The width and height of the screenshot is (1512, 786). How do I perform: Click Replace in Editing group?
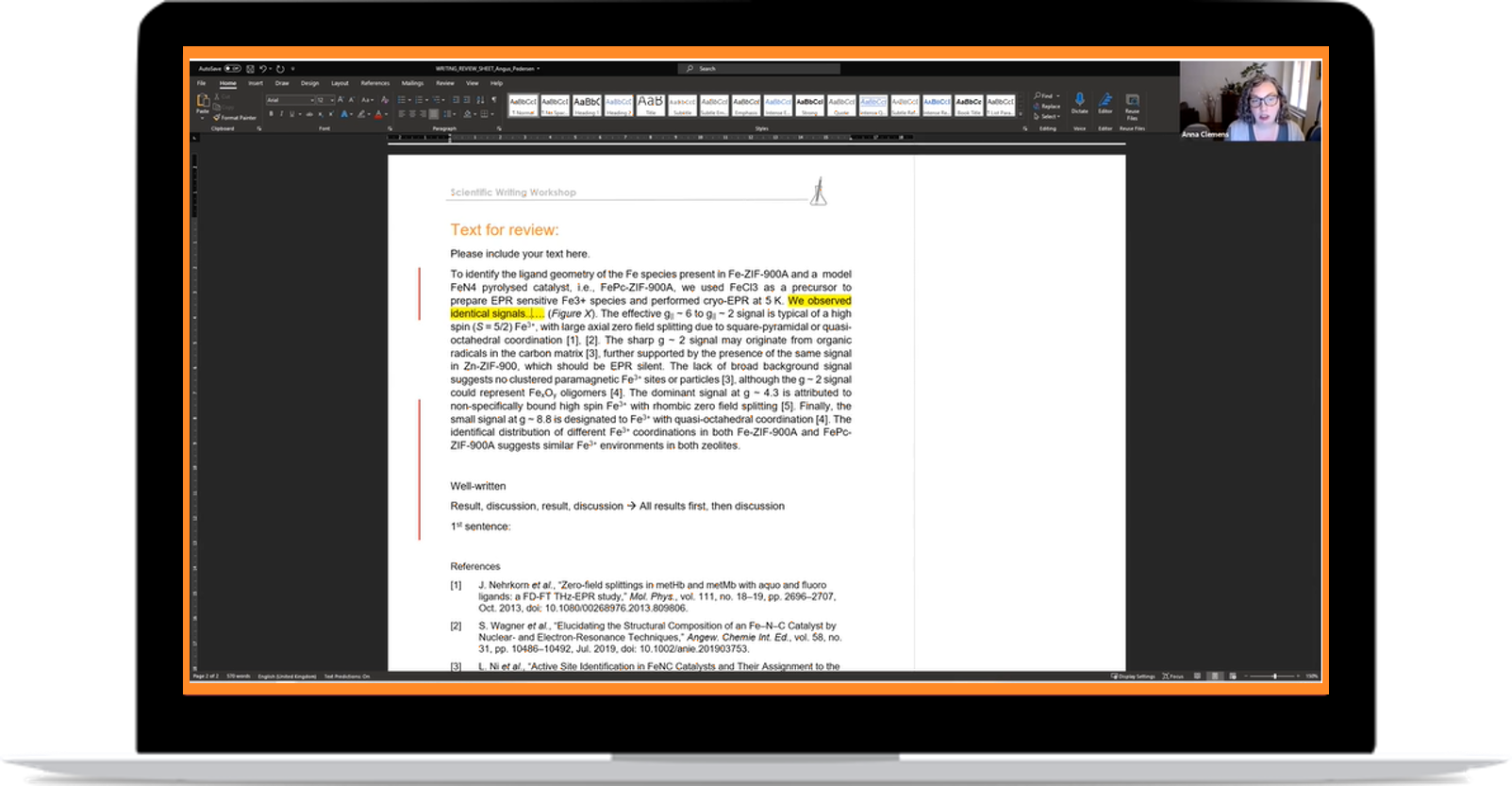pyautogui.click(x=1047, y=107)
